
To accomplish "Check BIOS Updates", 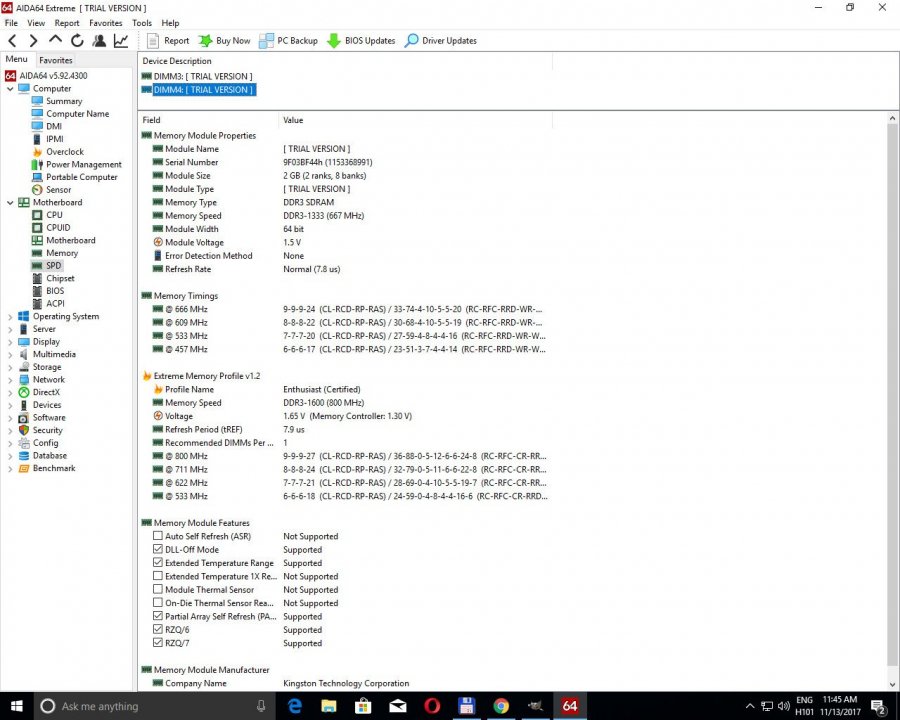I will tap(361, 41).
